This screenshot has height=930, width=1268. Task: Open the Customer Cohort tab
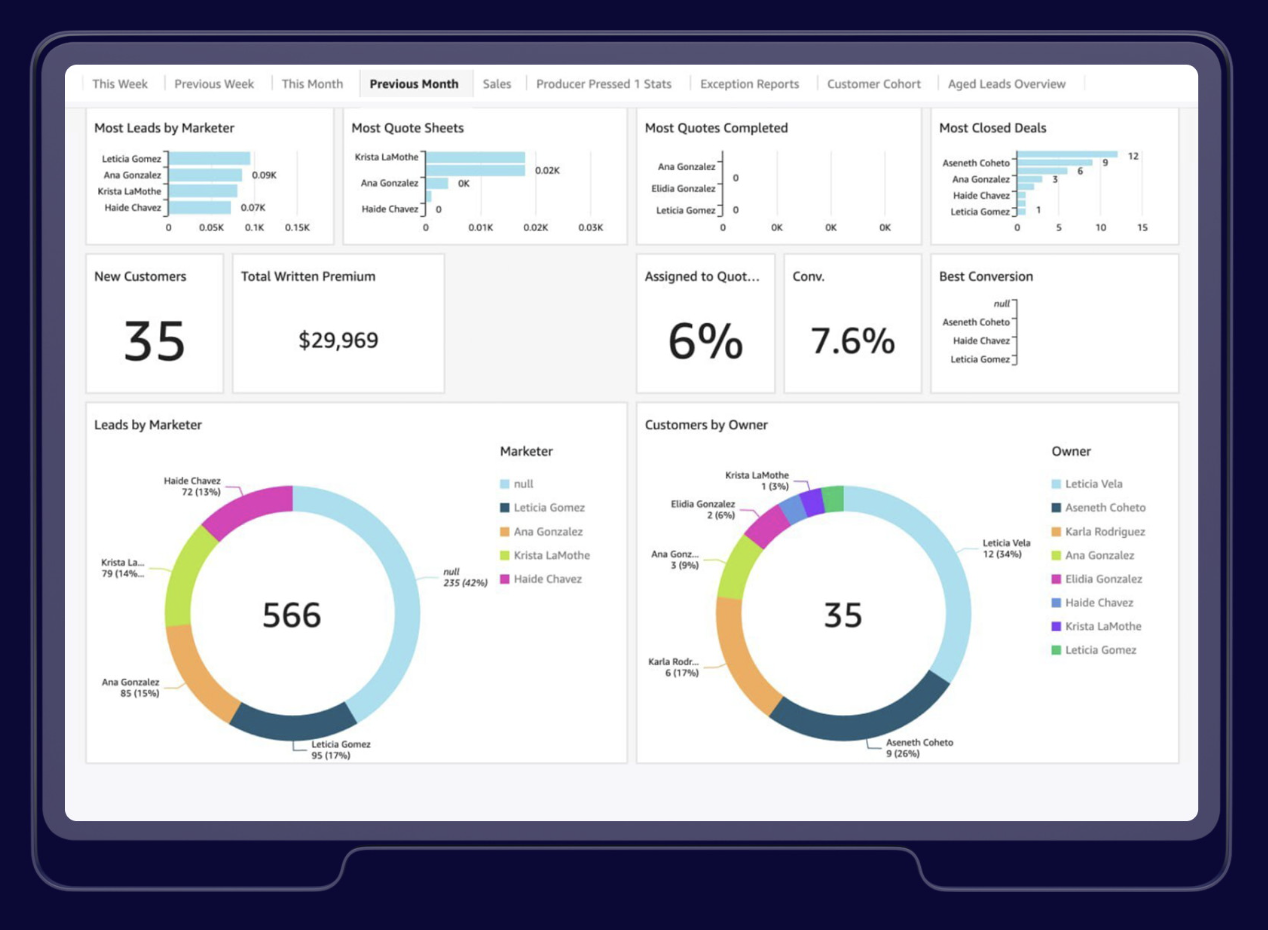pos(873,84)
